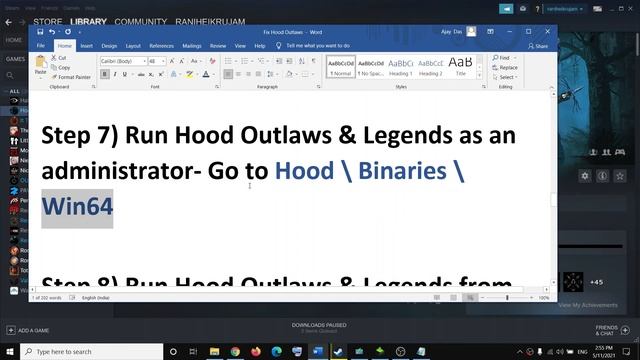Expand the Styles gallery
Image resolution: width=640 pixels, height=360 pixels.
[480, 76]
